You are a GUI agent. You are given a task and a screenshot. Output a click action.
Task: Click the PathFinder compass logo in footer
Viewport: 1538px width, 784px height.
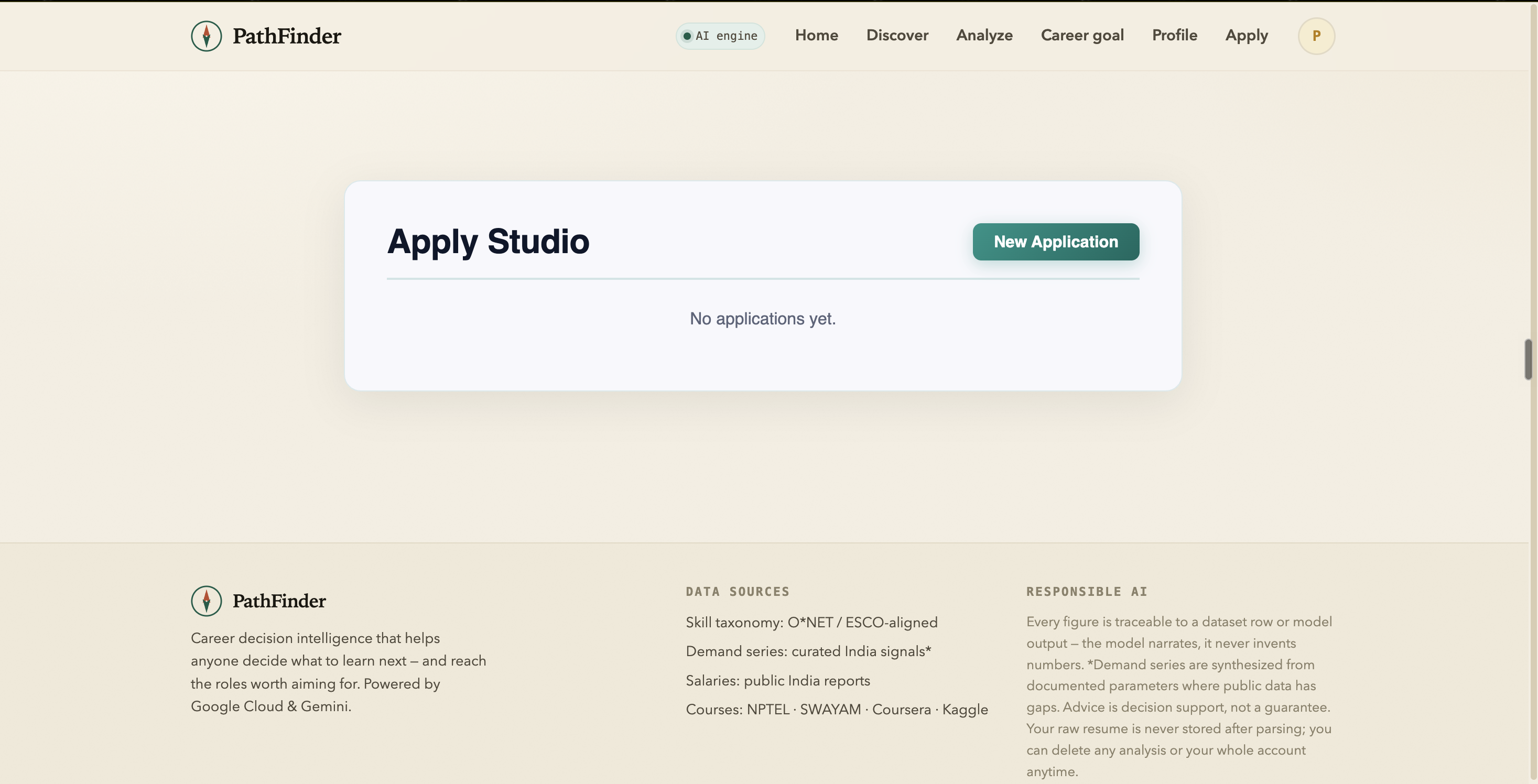pos(206,601)
